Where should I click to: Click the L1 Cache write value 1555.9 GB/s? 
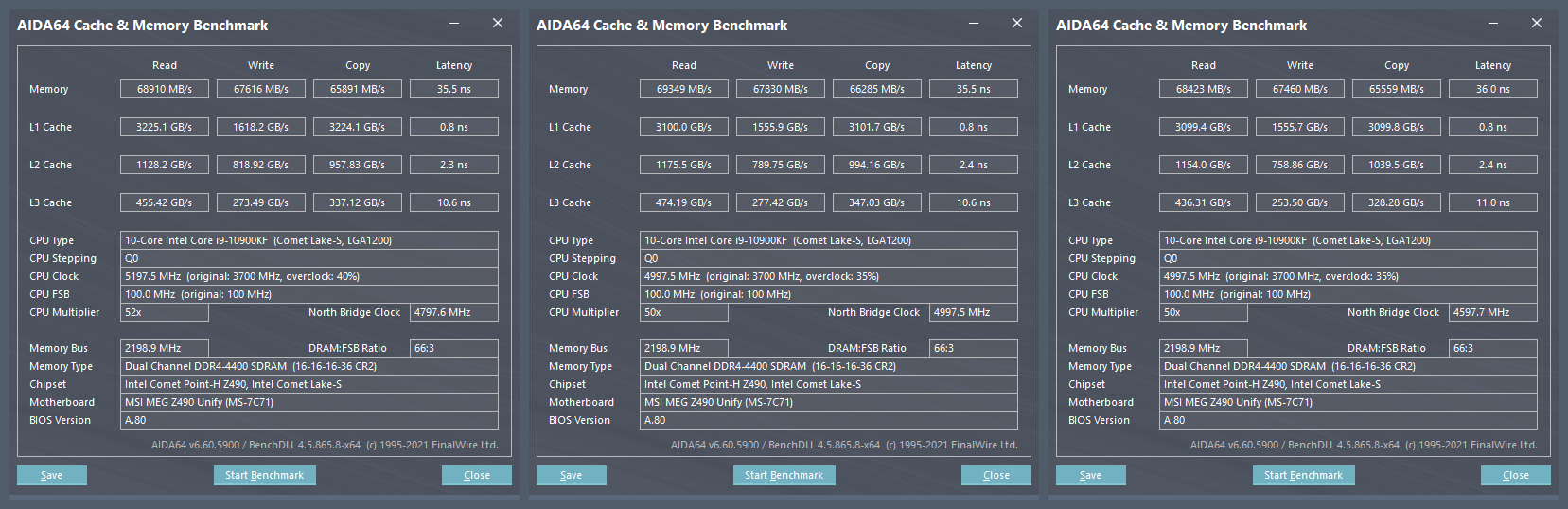781,127
